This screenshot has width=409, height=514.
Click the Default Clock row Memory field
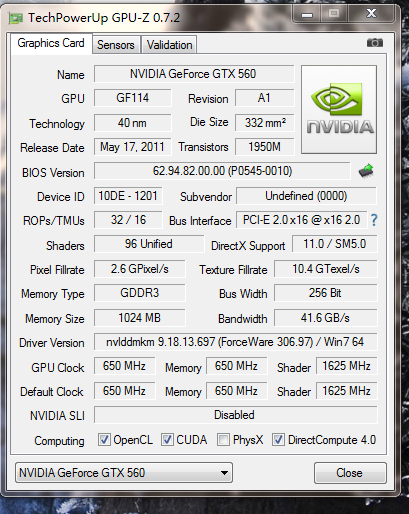[x=237, y=391]
